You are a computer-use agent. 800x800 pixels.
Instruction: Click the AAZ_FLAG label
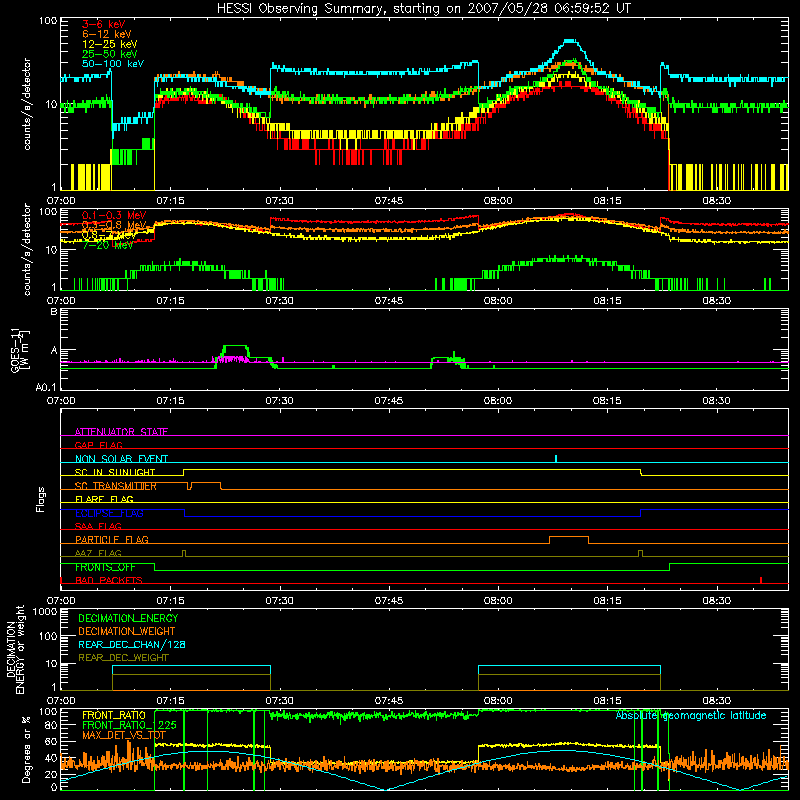coord(98,553)
